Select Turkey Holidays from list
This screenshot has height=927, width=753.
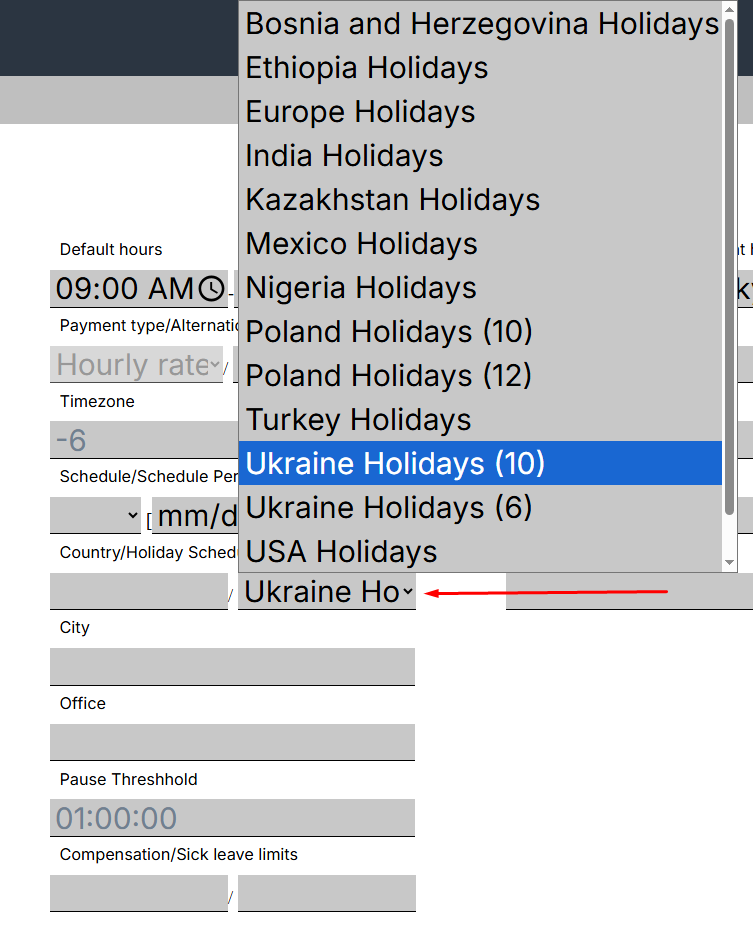pyautogui.click(x=358, y=420)
